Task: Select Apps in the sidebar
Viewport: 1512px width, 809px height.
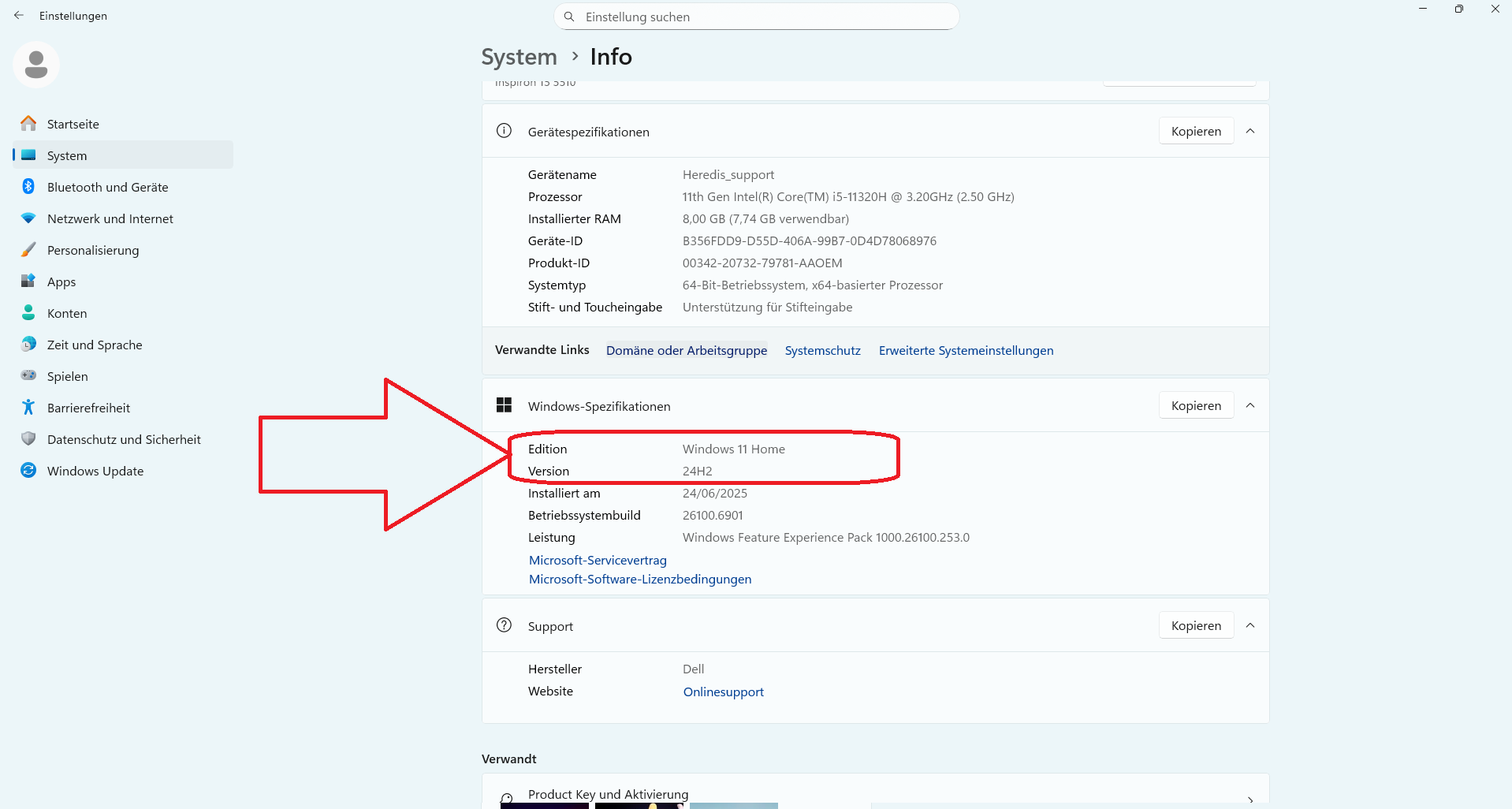Action: click(x=61, y=281)
